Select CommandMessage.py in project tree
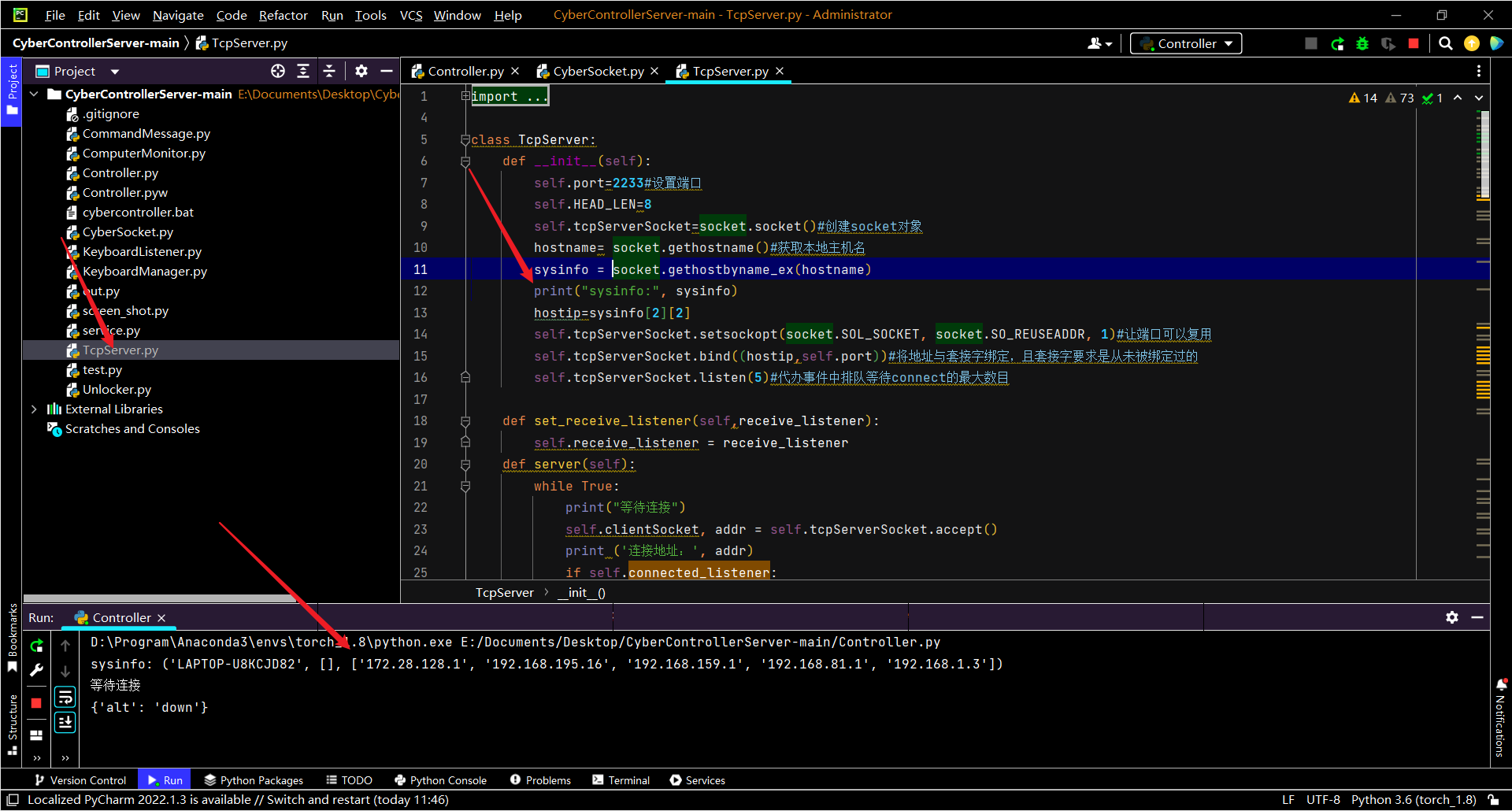This screenshot has height=811, width=1512. [146, 134]
